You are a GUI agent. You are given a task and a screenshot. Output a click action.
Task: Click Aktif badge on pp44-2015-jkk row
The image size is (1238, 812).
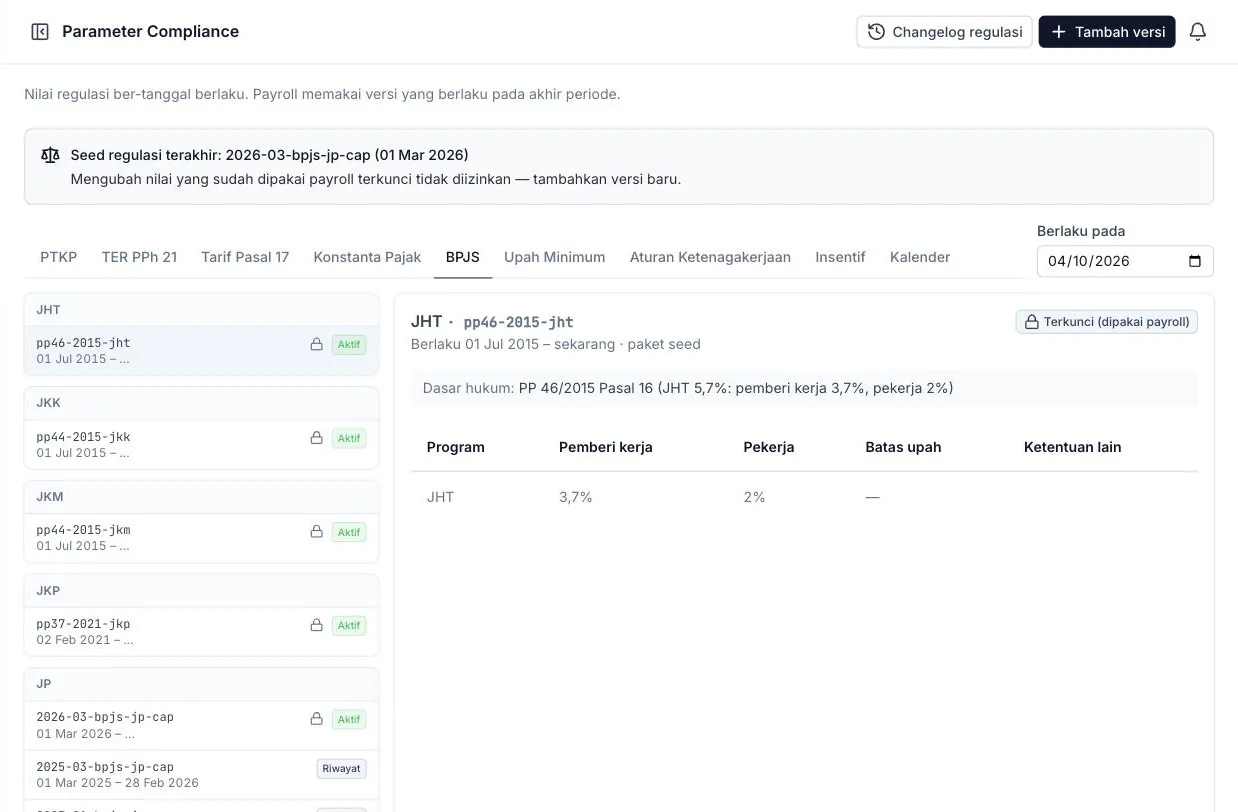[x=349, y=438]
